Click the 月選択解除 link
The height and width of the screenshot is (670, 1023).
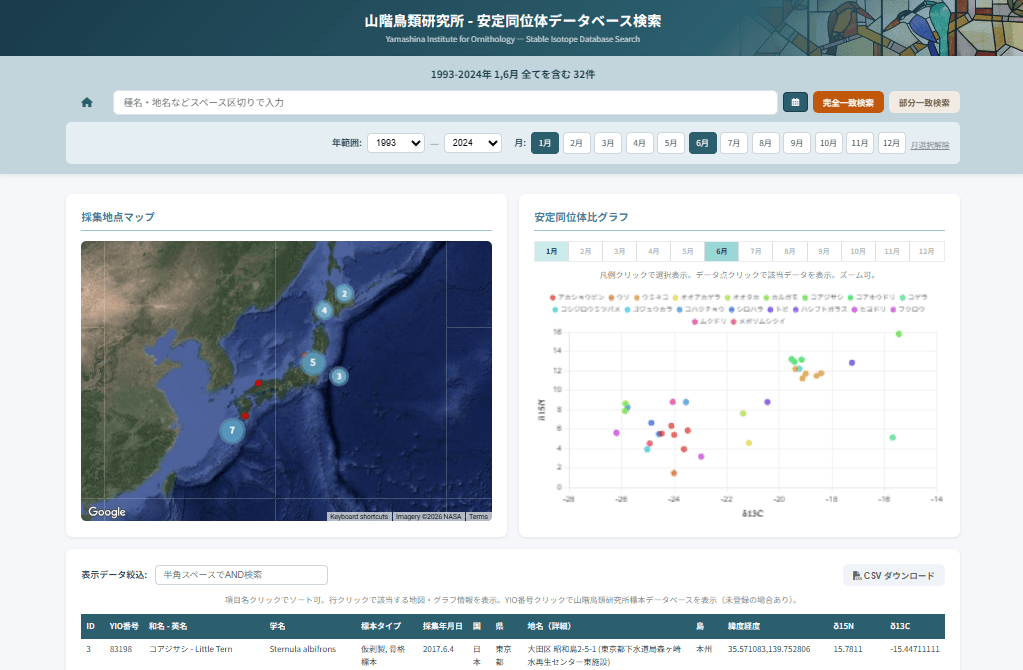point(930,145)
